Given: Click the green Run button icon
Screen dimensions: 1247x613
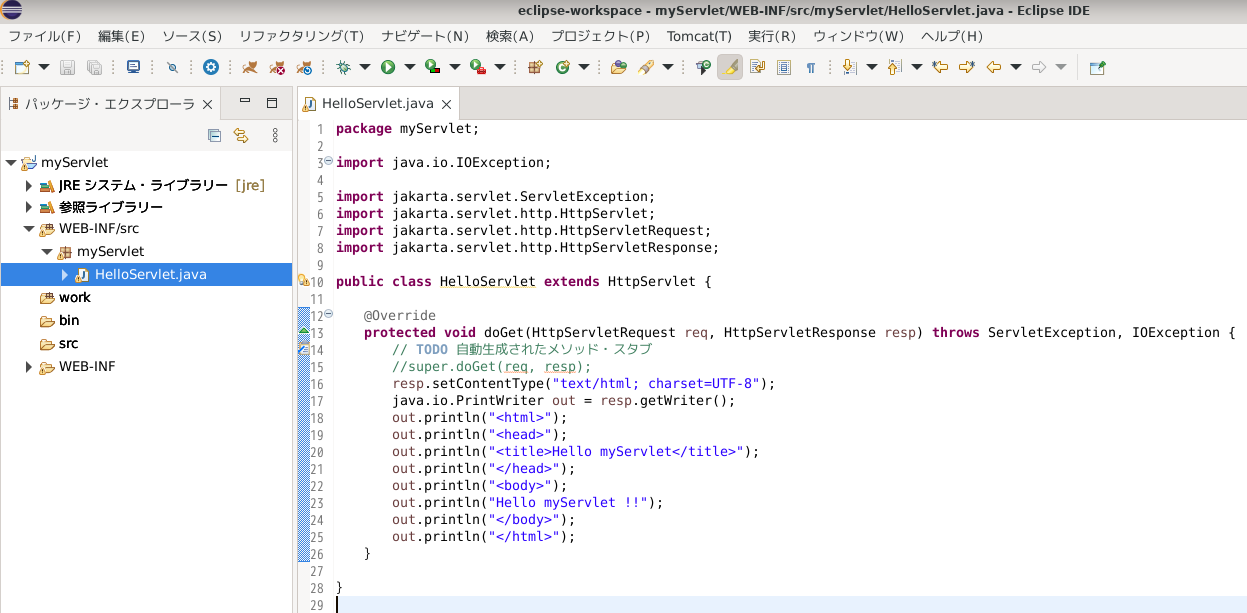Looking at the screenshot, I should [x=387, y=67].
